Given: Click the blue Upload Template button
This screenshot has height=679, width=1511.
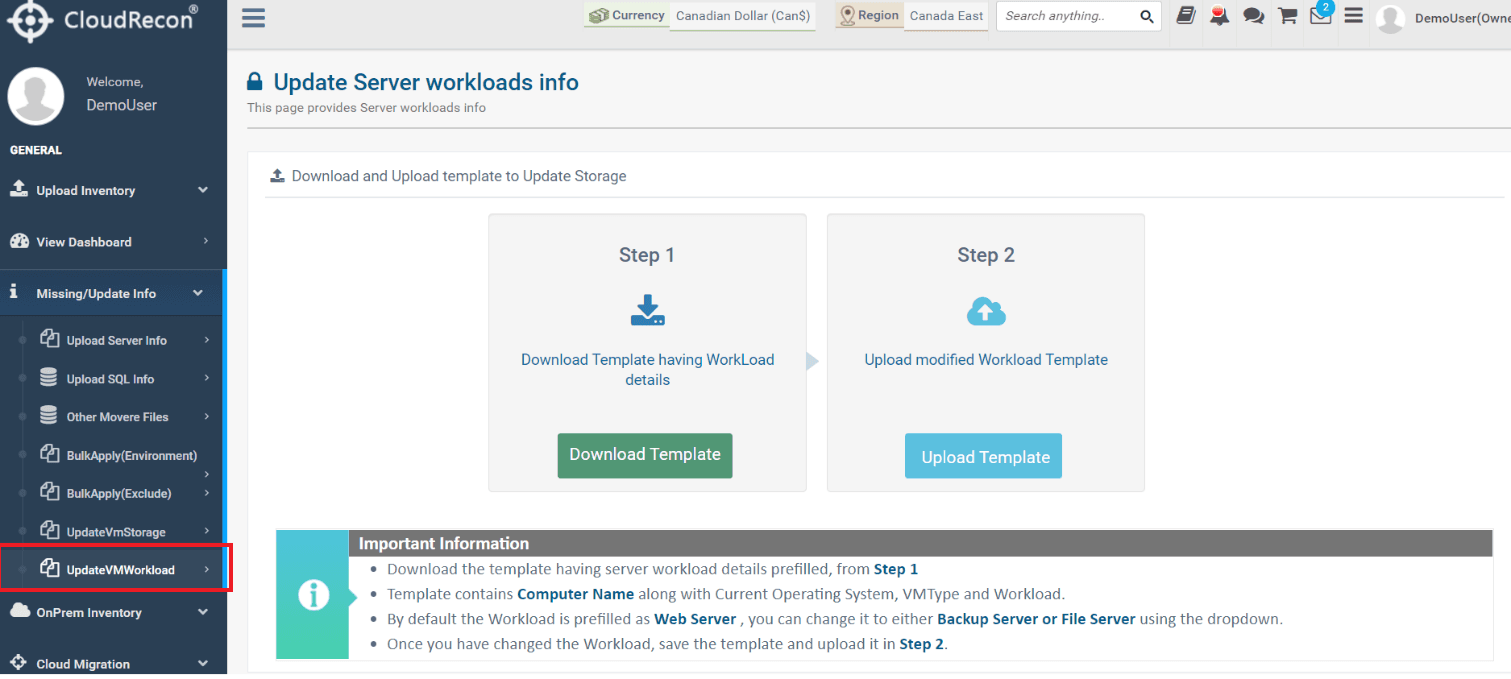Looking at the screenshot, I should [984, 457].
